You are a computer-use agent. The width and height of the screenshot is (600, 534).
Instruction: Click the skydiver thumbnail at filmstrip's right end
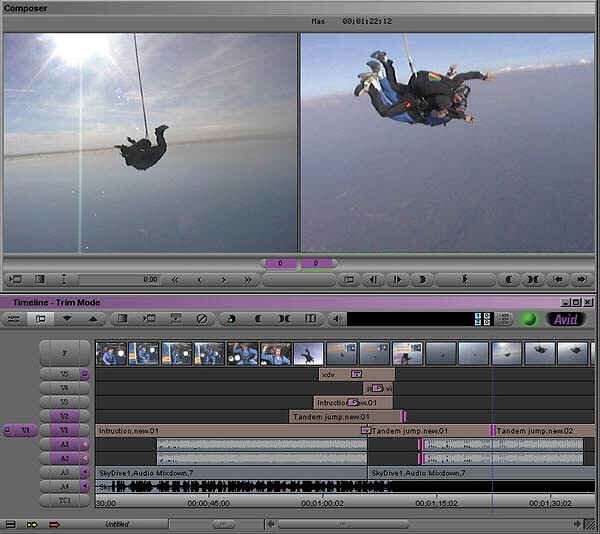[573, 353]
